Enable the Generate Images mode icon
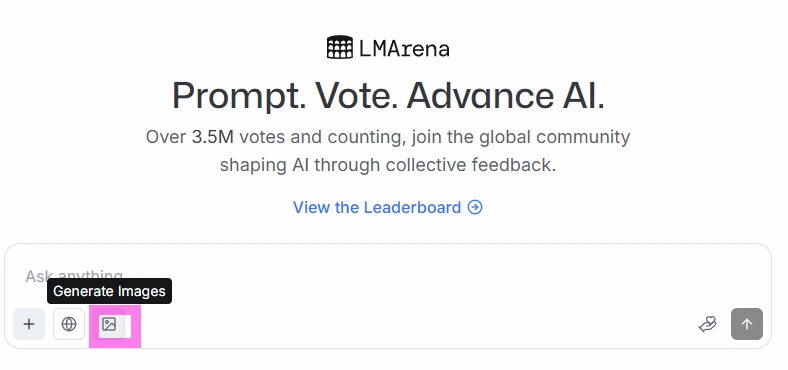 coord(109,324)
